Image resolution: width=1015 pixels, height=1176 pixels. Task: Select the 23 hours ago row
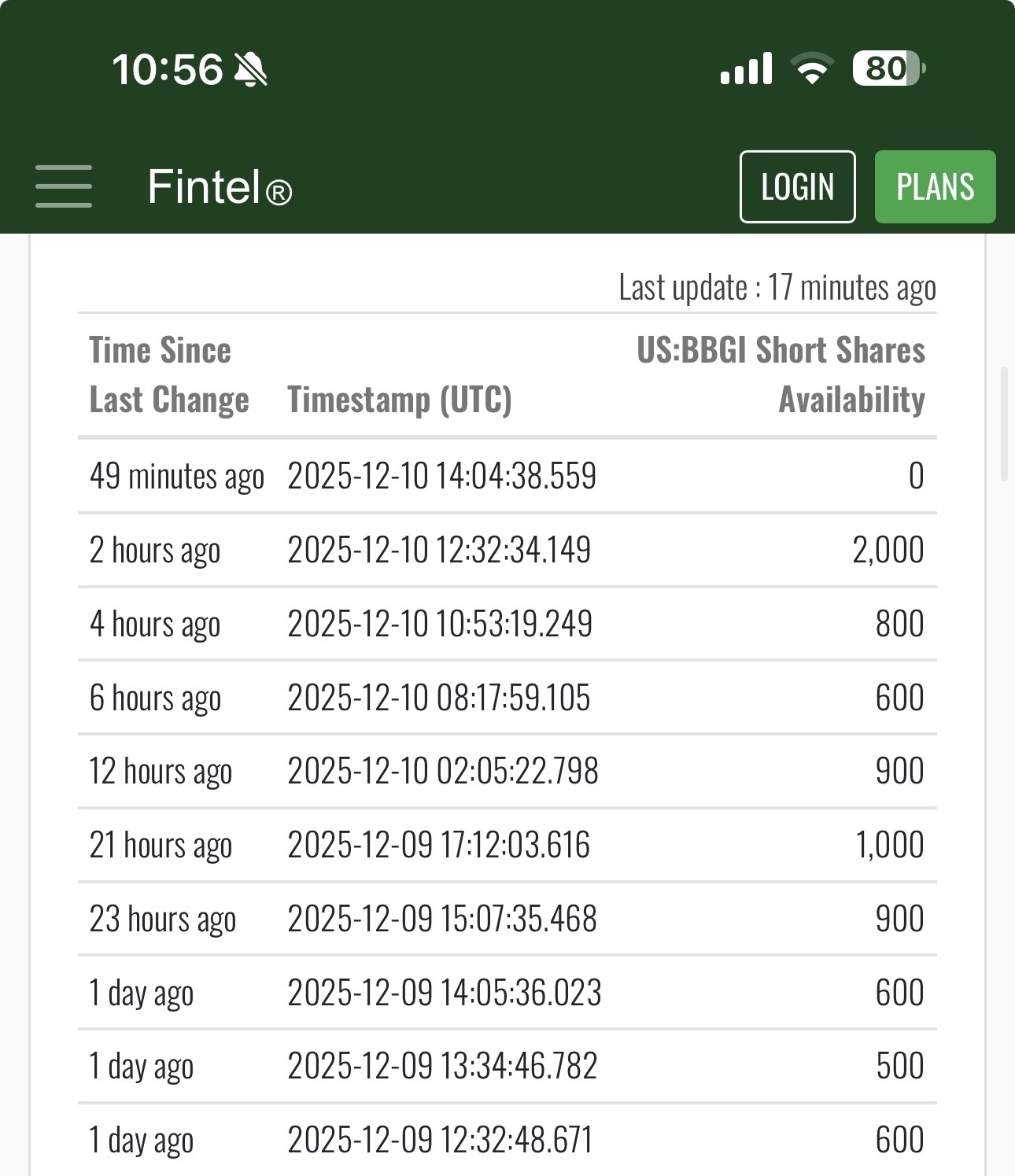(x=507, y=919)
